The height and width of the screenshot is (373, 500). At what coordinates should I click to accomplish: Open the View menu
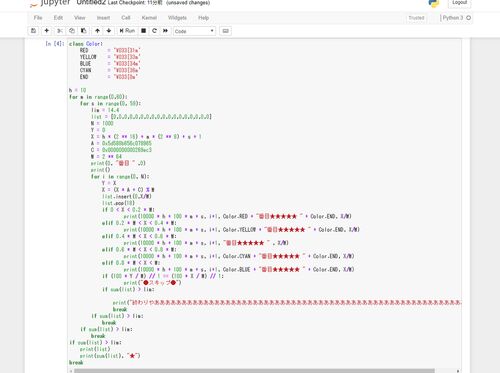pyautogui.click(x=80, y=18)
